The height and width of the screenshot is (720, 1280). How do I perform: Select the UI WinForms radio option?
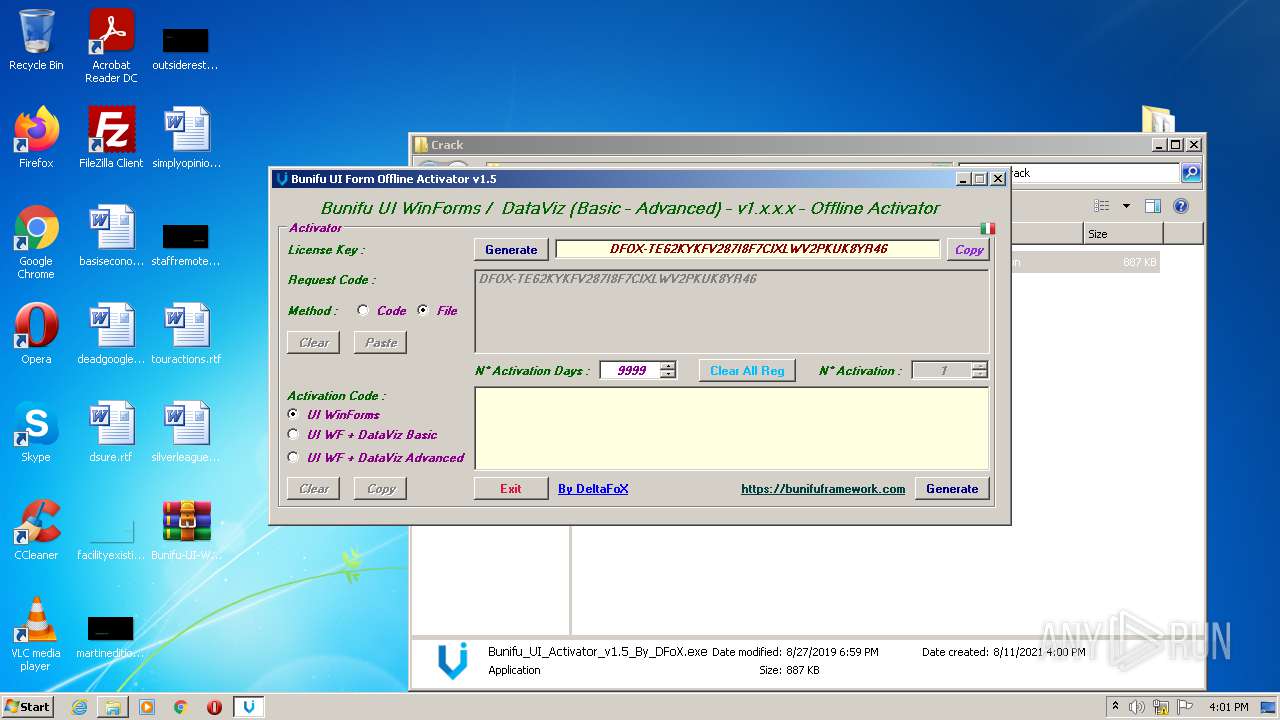point(293,414)
